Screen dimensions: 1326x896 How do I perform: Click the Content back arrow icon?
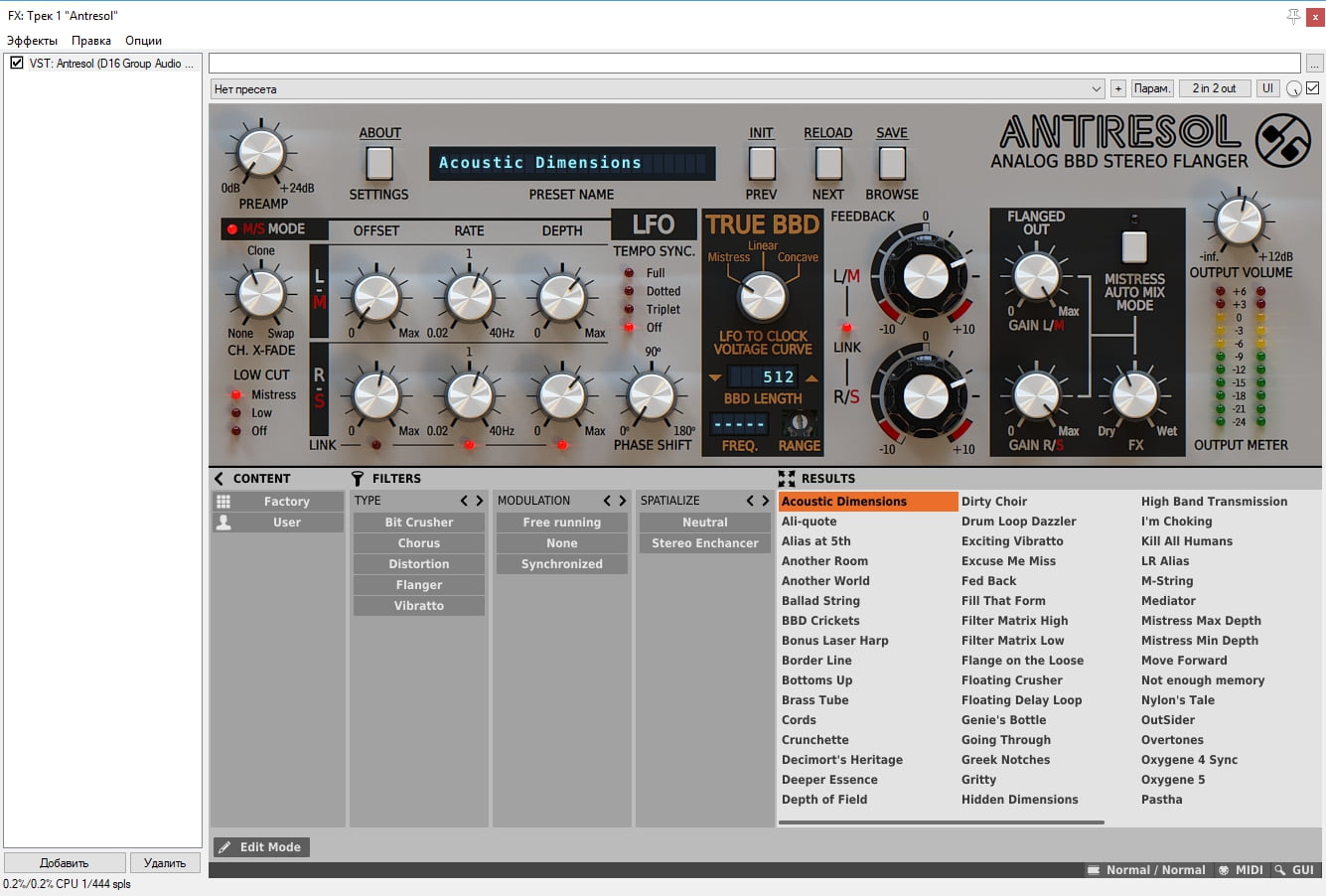pyautogui.click(x=220, y=479)
